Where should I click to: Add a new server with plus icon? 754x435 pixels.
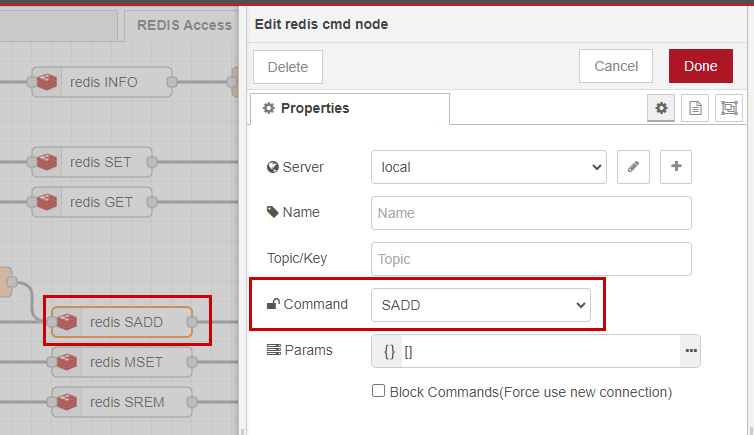(x=676, y=167)
